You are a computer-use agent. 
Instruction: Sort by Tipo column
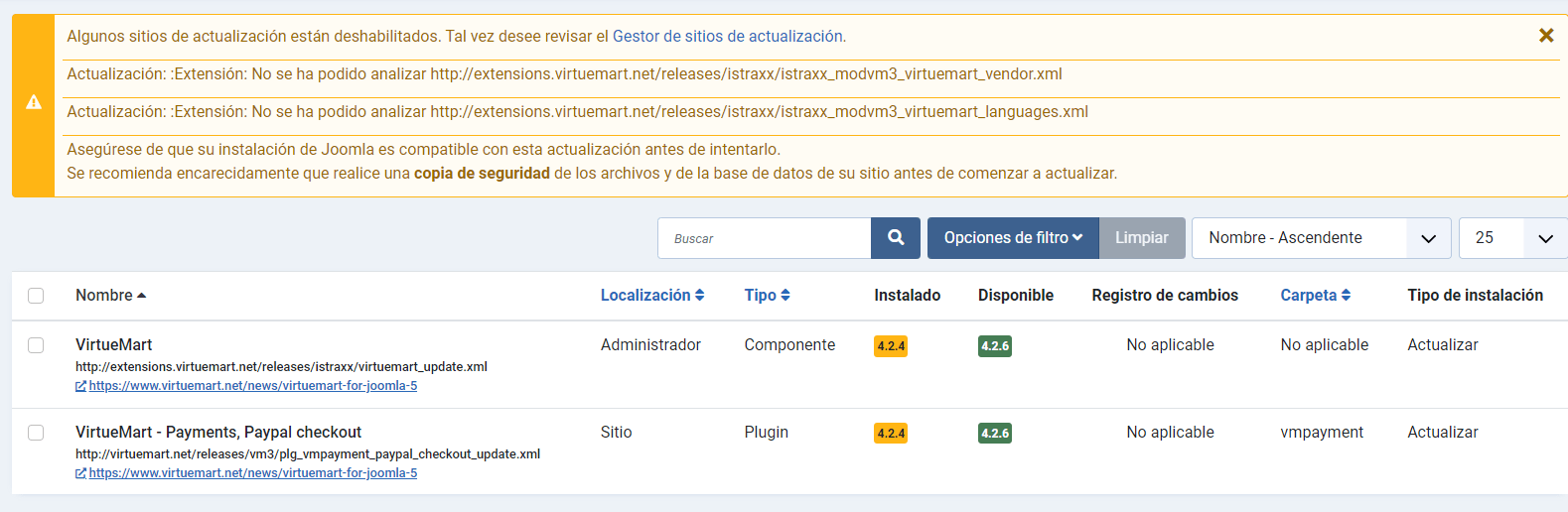(768, 296)
